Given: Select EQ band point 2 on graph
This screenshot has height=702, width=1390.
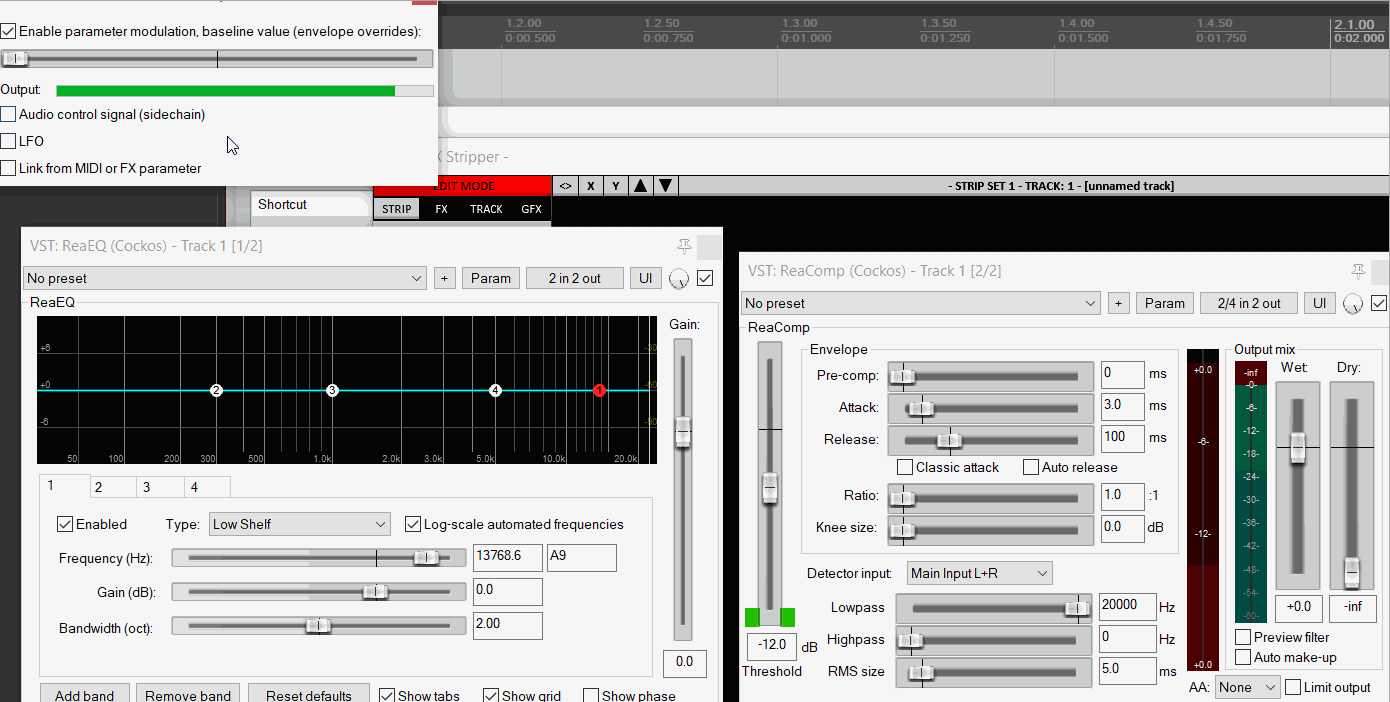Looking at the screenshot, I should 216,390.
